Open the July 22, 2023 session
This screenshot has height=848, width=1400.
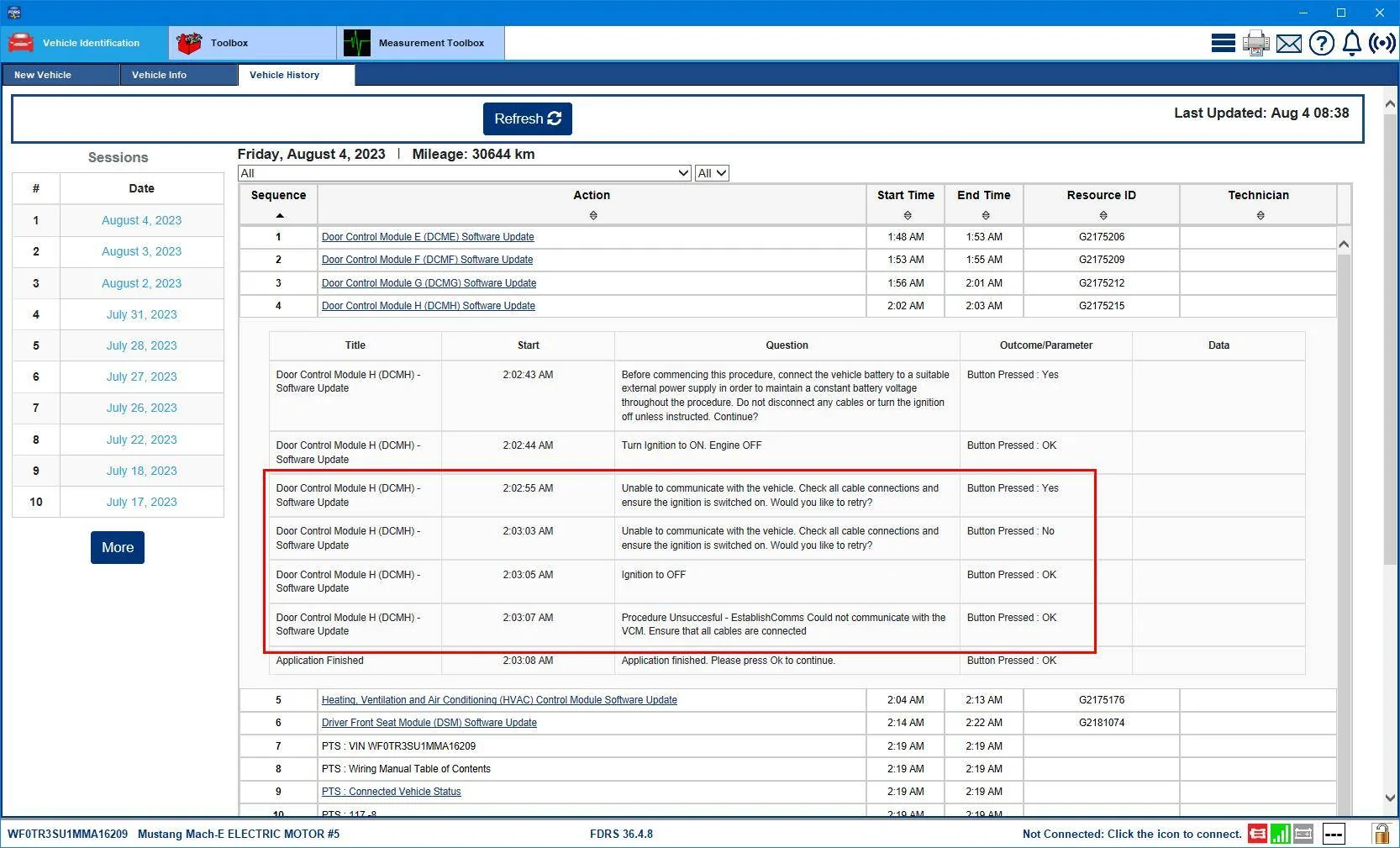tap(141, 440)
